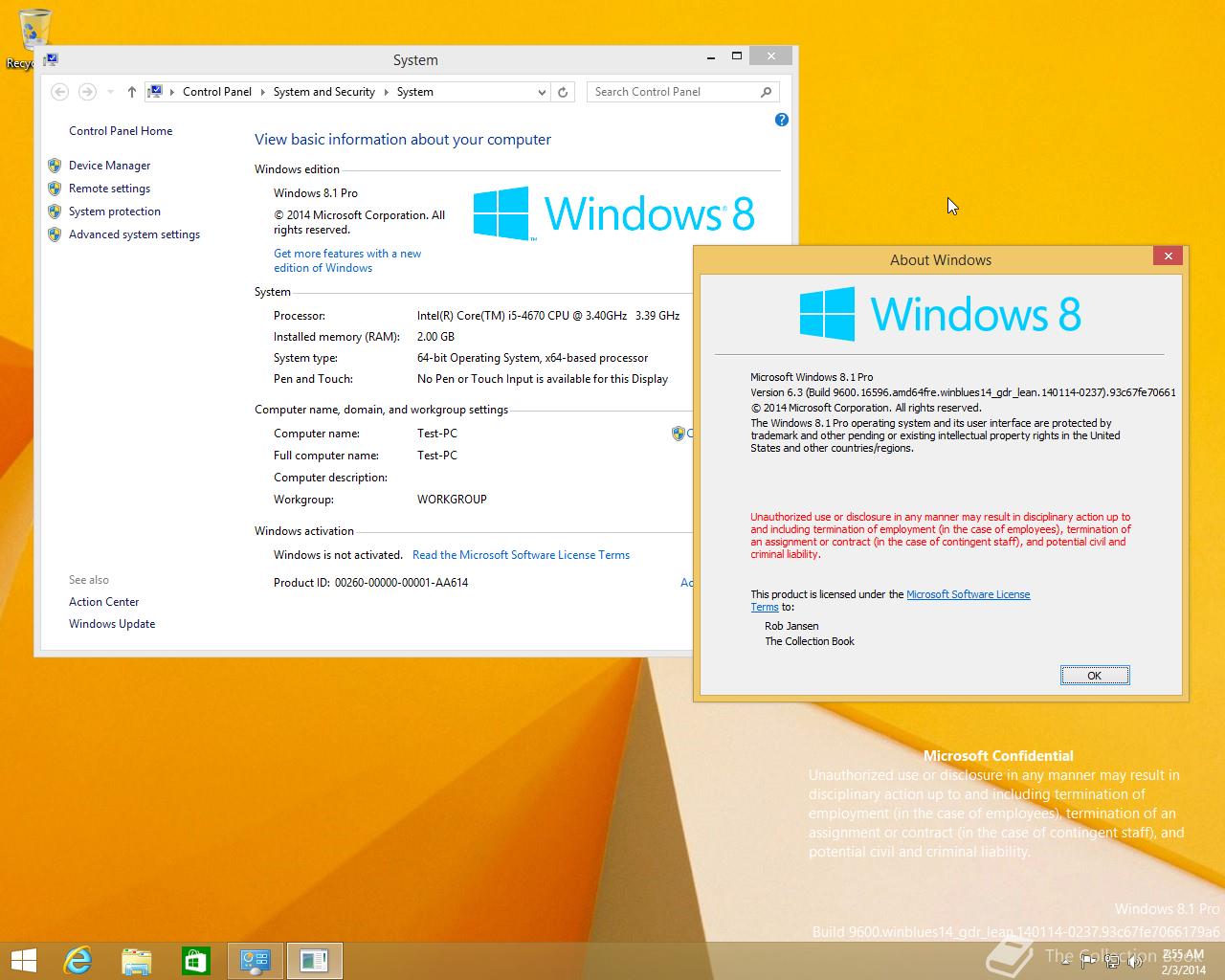Viewport: 1225px width, 980px height.
Task: Read the Microsoft Software License Terms link
Action: pos(521,555)
